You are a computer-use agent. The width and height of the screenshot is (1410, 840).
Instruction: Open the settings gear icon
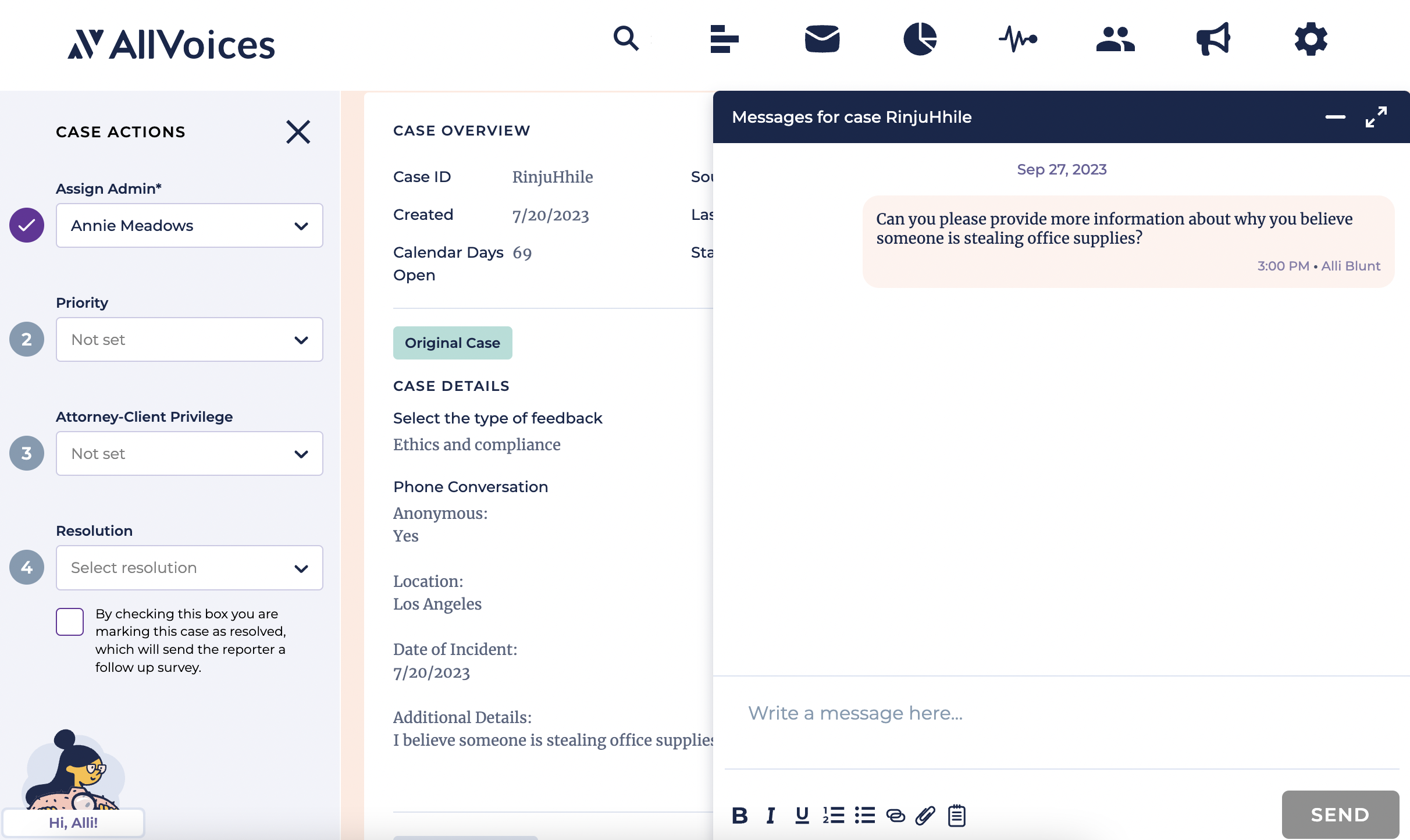(x=1311, y=39)
